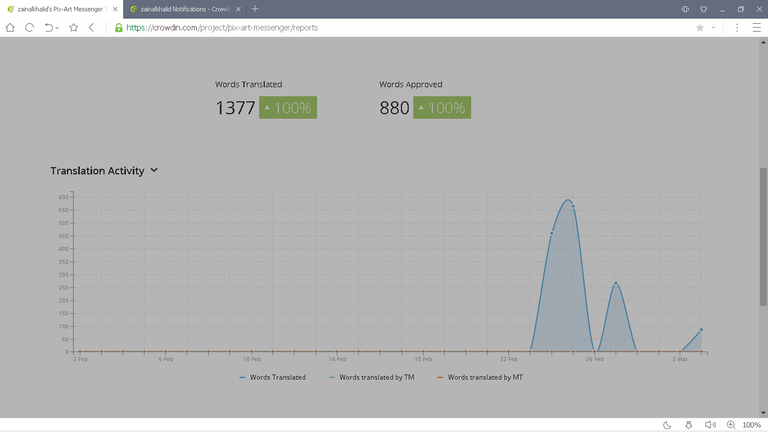Toggle the Words Translated legend series
The width and height of the screenshot is (768, 432).
click(273, 377)
